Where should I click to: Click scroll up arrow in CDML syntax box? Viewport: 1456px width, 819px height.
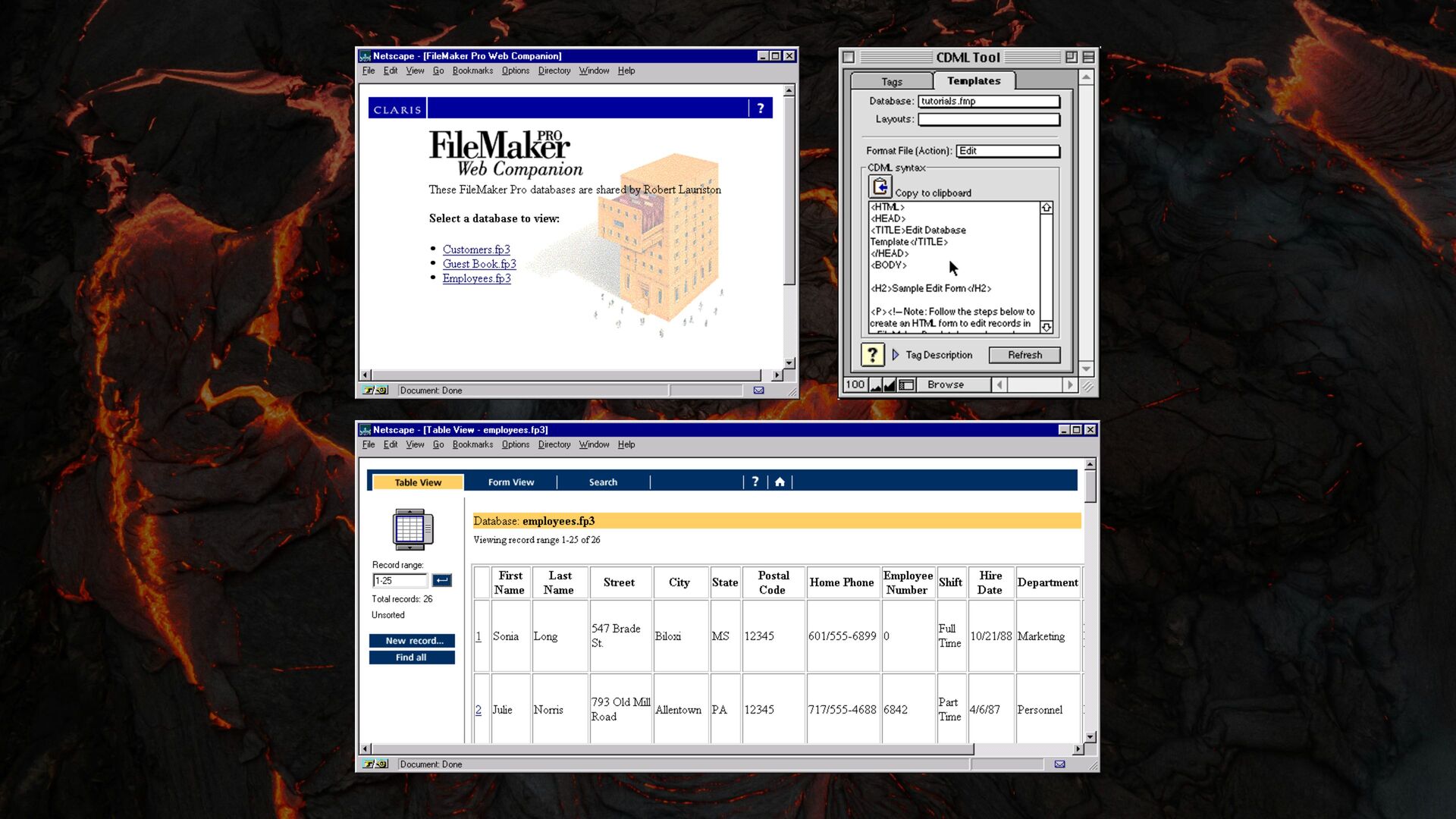coord(1046,208)
